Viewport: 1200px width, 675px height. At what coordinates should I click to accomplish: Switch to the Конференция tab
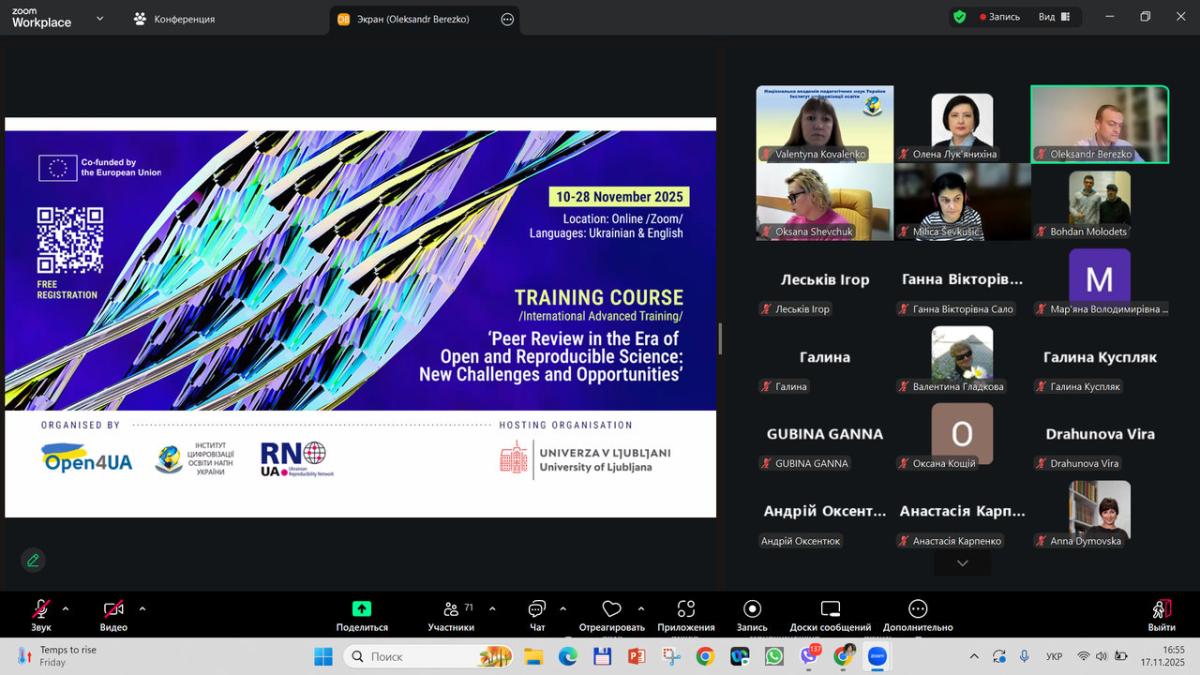(x=175, y=19)
